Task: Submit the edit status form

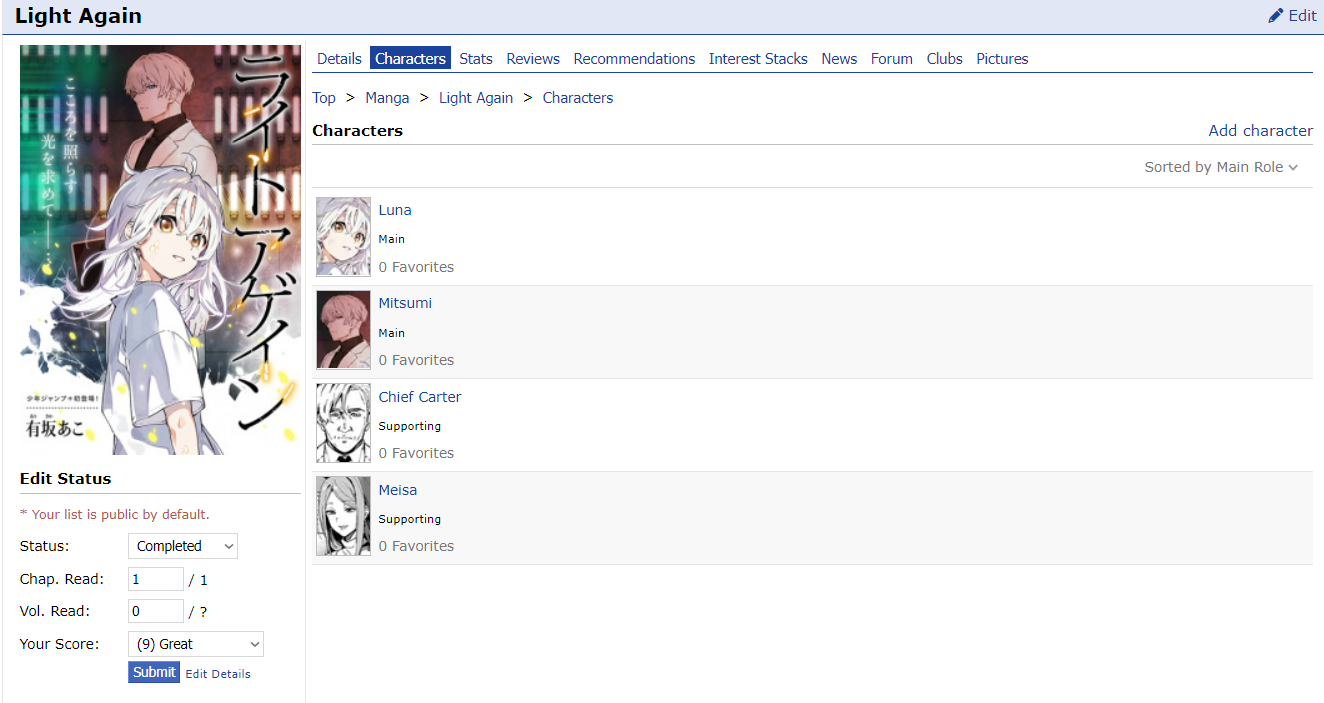Action: [x=154, y=672]
